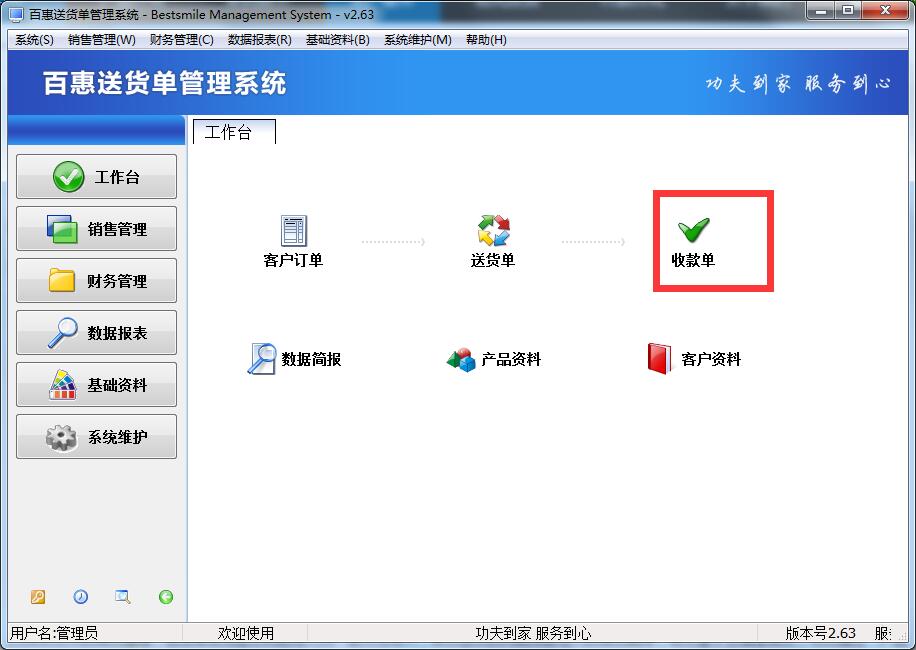Click the 财务管理 sidebar button
The image size is (916, 650).
tap(96, 281)
